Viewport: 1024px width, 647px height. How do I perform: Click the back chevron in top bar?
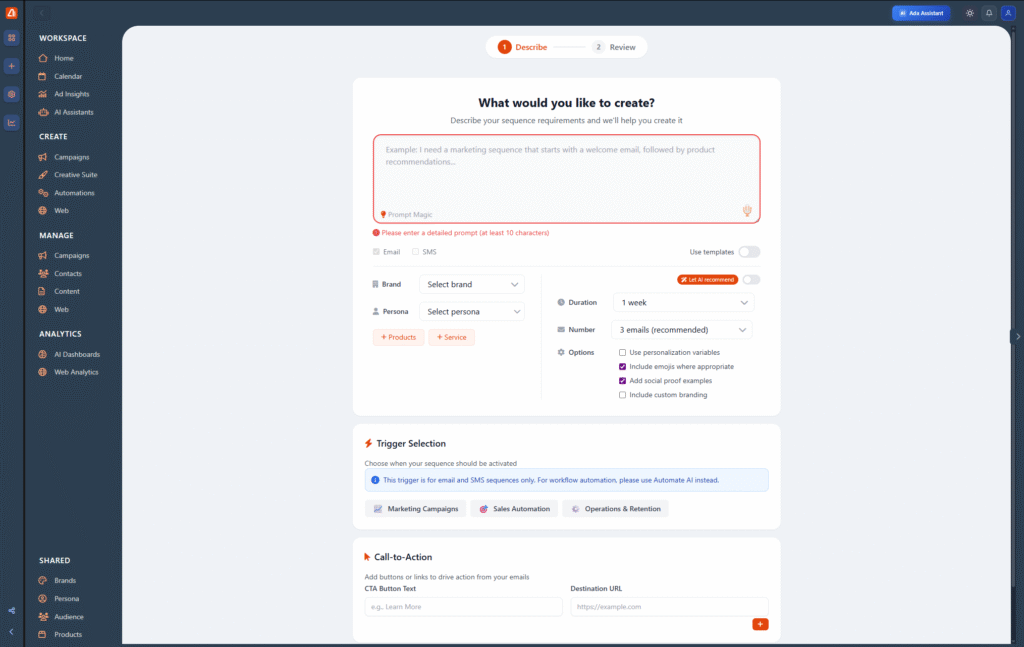[41, 13]
